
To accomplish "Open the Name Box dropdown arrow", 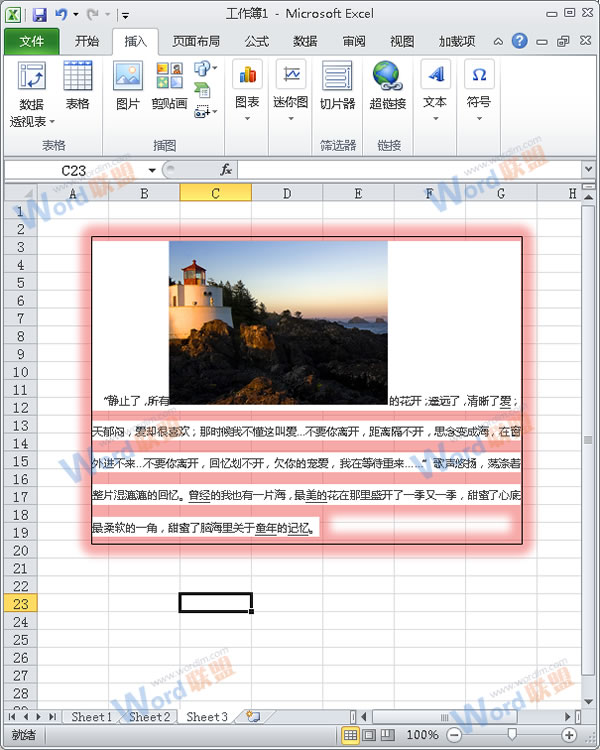I will pos(152,170).
